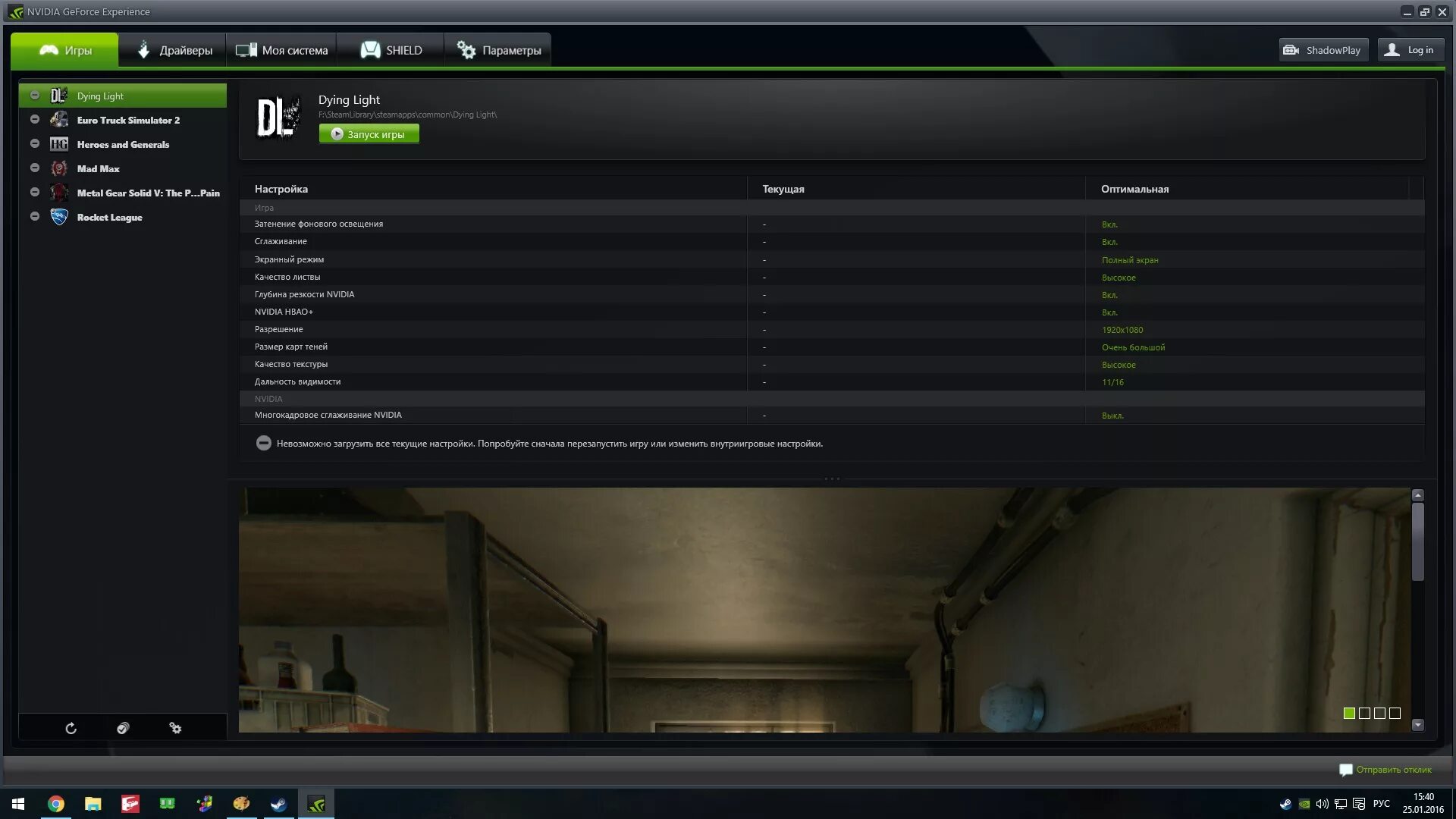
Task: Switch to the Драйверы tab
Action: pyautogui.click(x=173, y=50)
